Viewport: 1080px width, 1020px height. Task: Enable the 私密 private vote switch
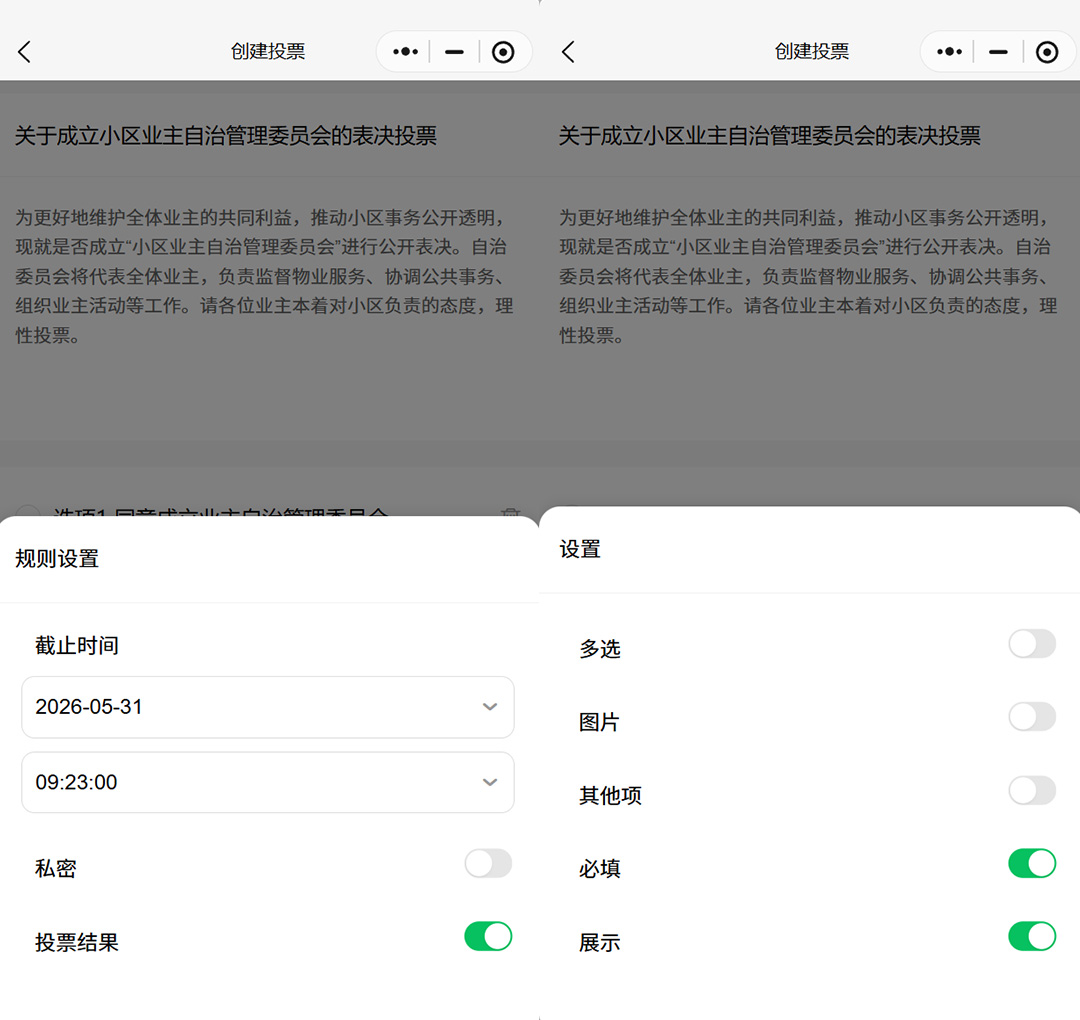[488, 864]
